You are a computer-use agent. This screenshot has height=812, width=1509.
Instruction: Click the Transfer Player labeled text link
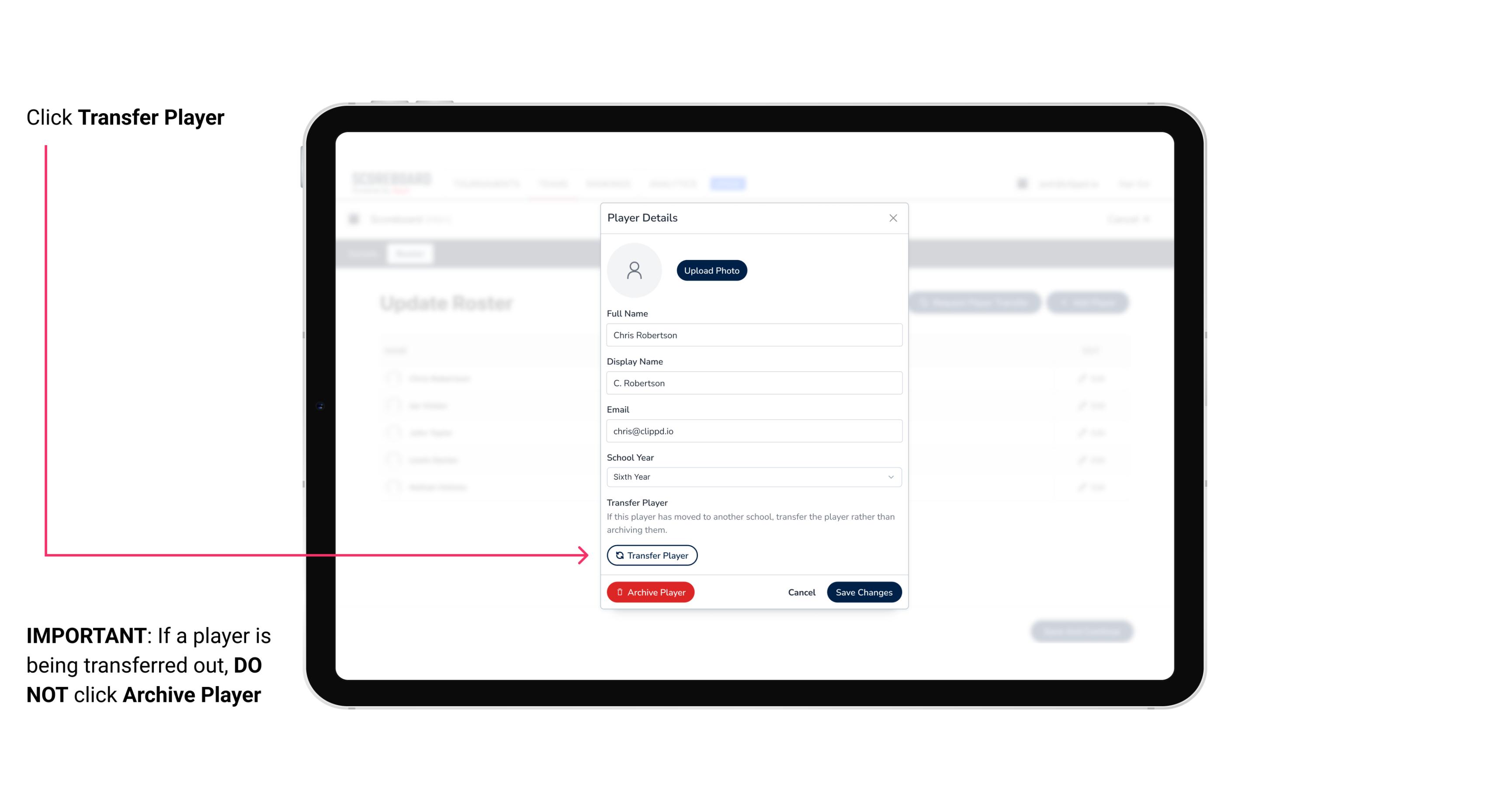pos(651,555)
